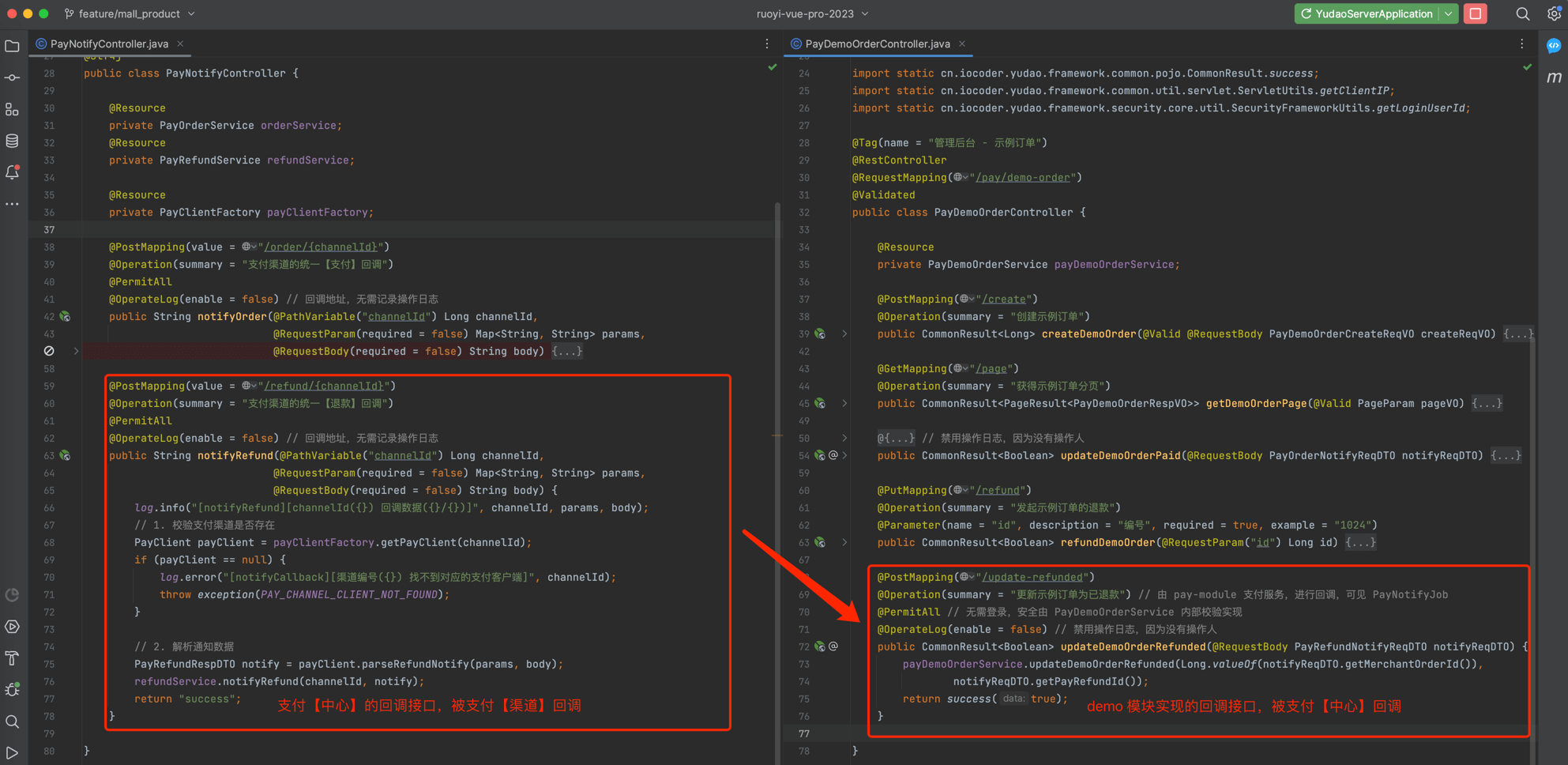This screenshot has height=765, width=1568.
Task: Open the Debug tool window bug icon
Action: tap(12, 690)
